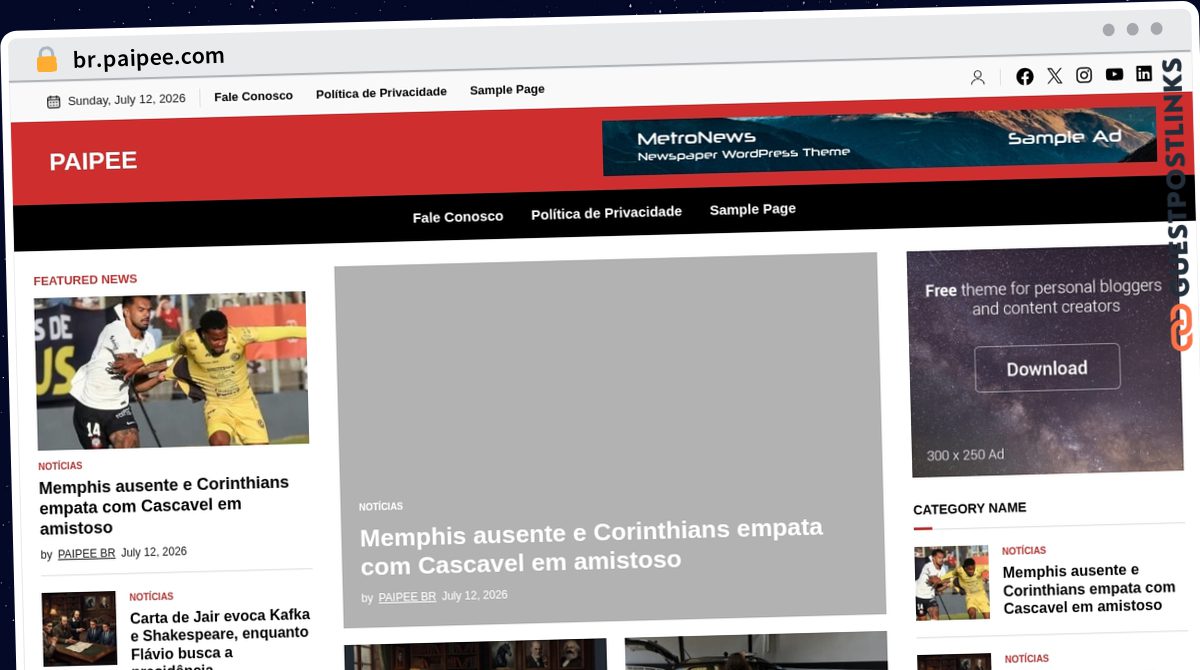Visit the Facebook page icon
Viewport: 1200px width, 670px height.
pyautogui.click(x=1025, y=76)
